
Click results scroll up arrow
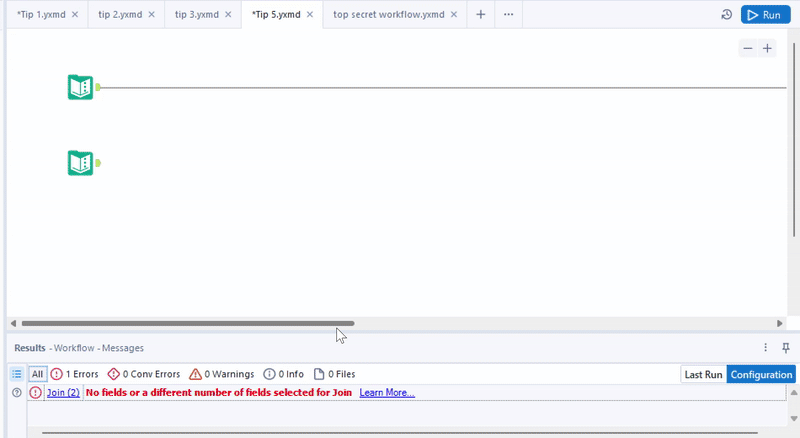[794, 393]
